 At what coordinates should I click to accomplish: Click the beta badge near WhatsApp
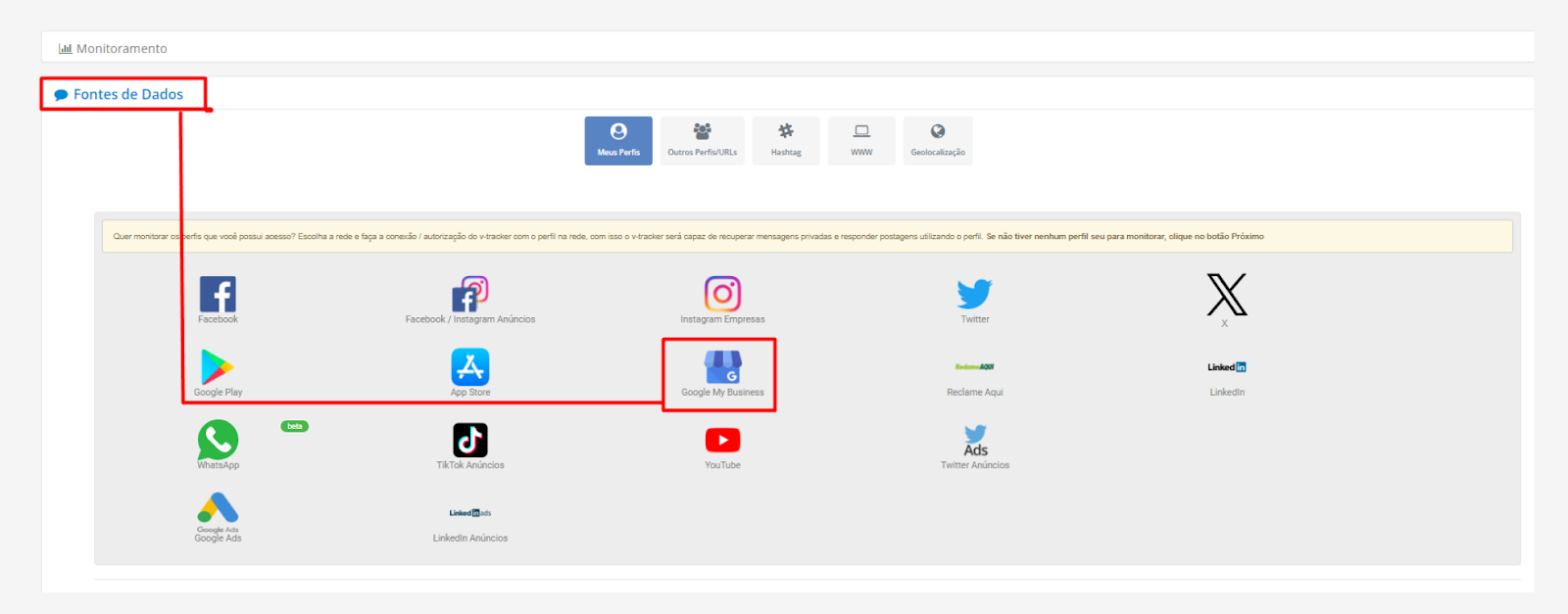click(x=295, y=426)
